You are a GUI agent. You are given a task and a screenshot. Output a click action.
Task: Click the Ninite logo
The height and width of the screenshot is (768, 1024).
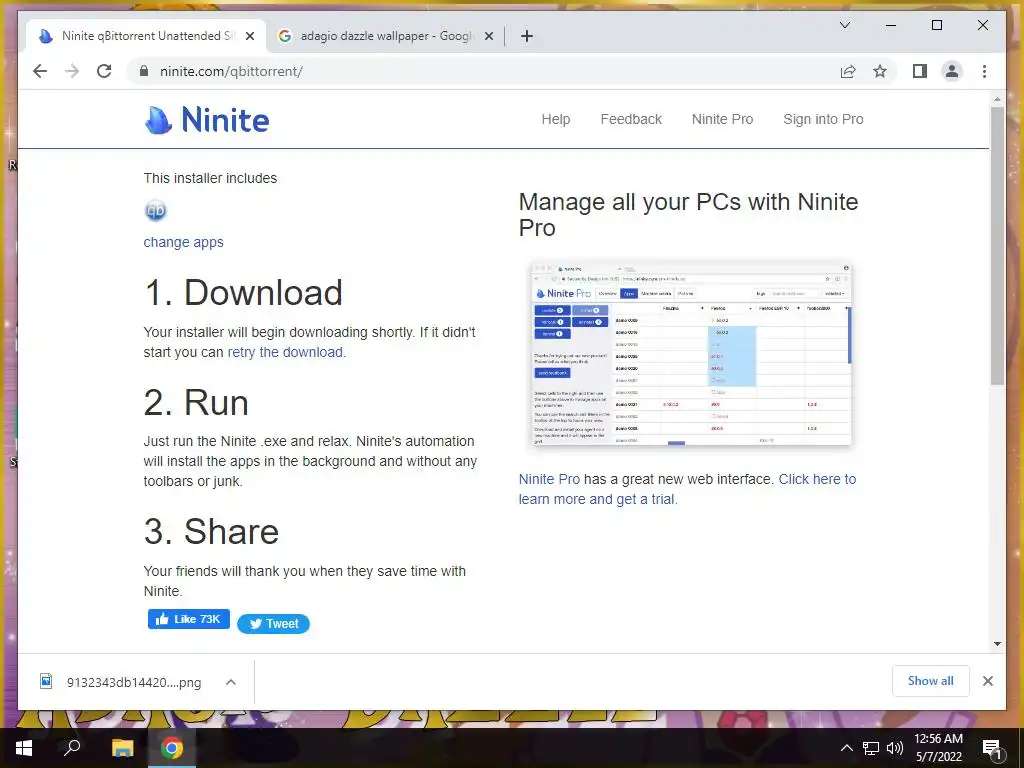207,120
